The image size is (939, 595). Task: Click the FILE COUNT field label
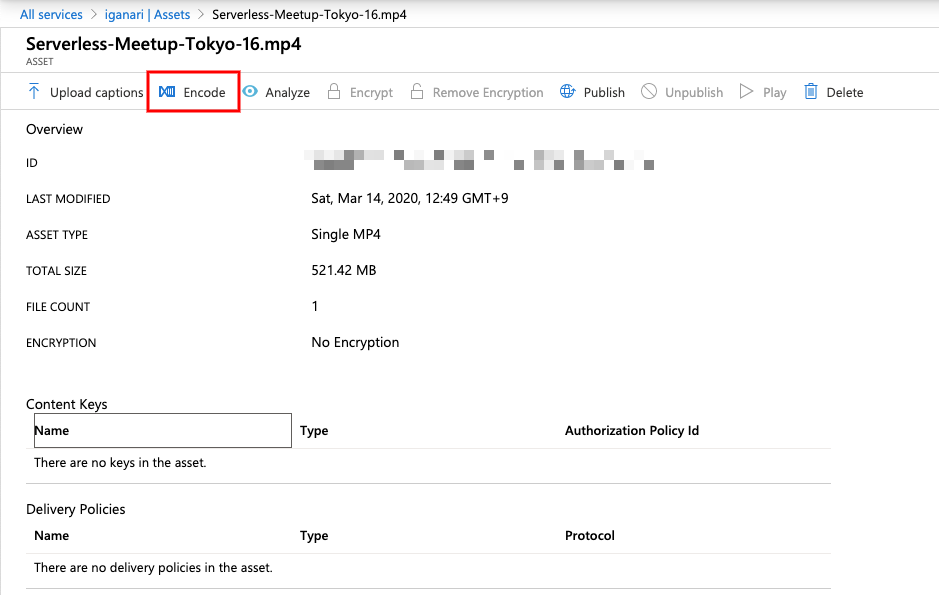tap(58, 306)
